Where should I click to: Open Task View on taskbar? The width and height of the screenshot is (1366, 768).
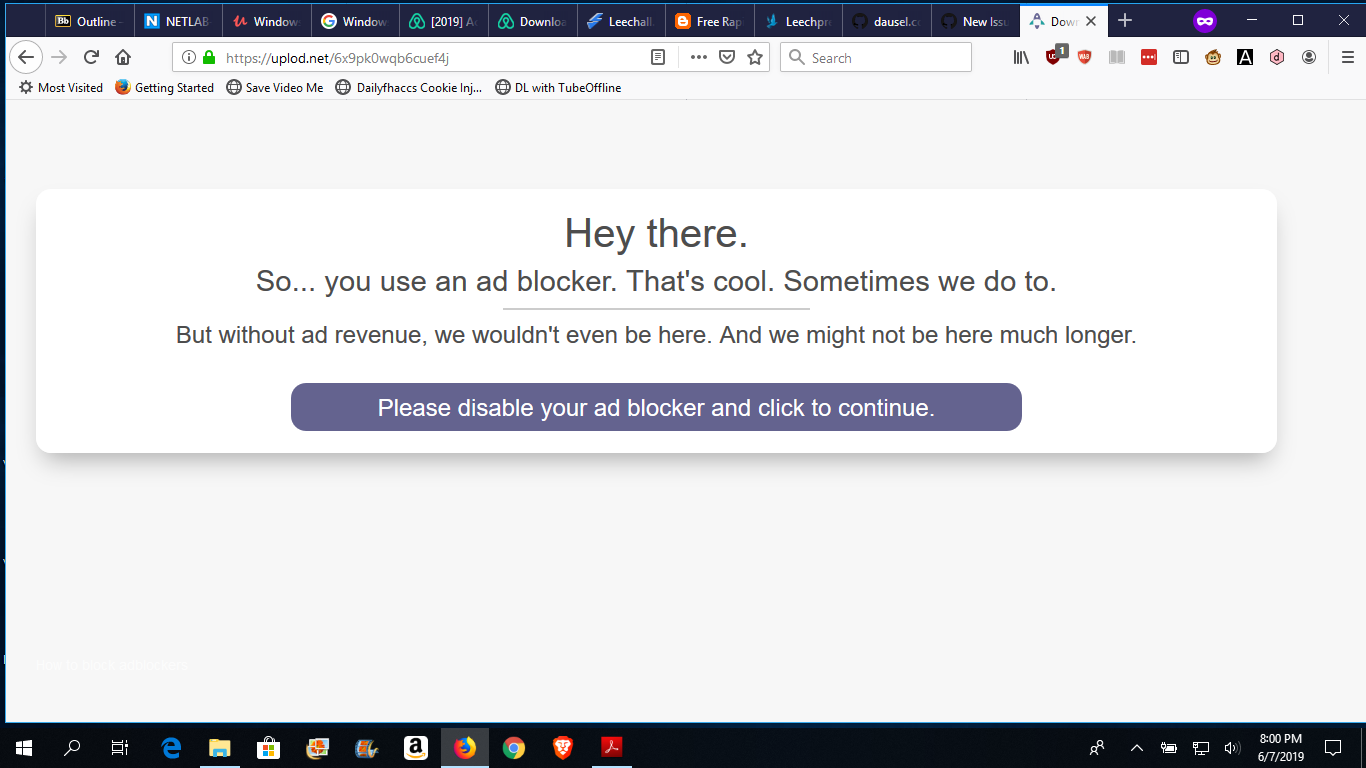coord(120,747)
